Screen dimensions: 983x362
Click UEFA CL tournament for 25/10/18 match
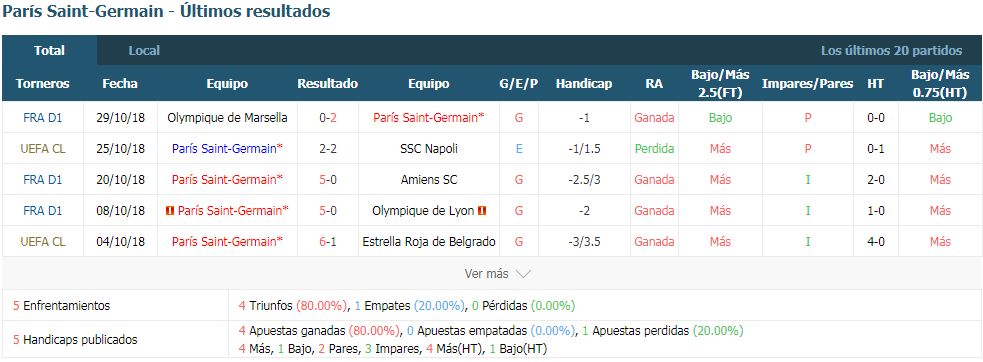(x=43, y=149)
